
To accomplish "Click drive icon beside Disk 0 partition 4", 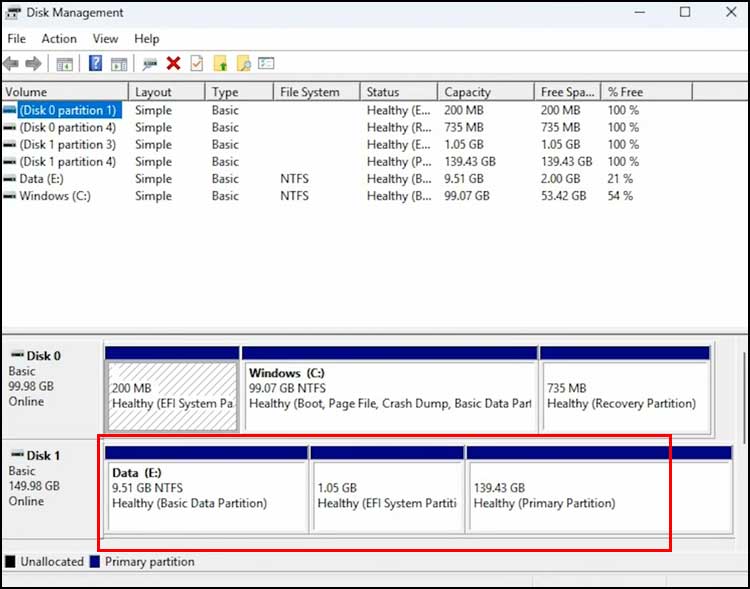I will click(x=10, y=127).
